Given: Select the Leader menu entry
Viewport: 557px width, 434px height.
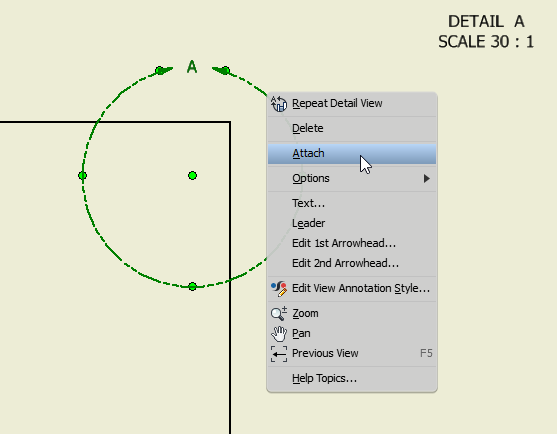Looking at the screenshot, I should (x=352, y=223).
